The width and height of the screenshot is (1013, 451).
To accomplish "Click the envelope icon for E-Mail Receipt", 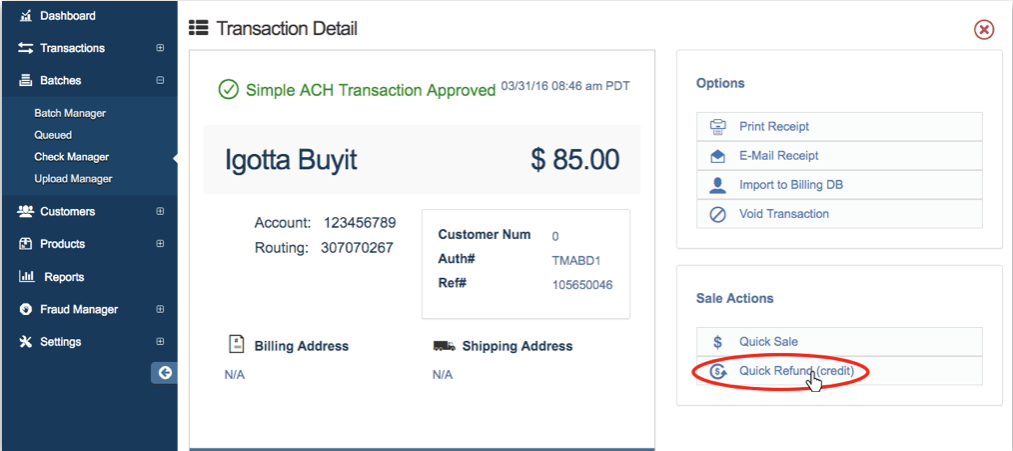I will [717, 156].
